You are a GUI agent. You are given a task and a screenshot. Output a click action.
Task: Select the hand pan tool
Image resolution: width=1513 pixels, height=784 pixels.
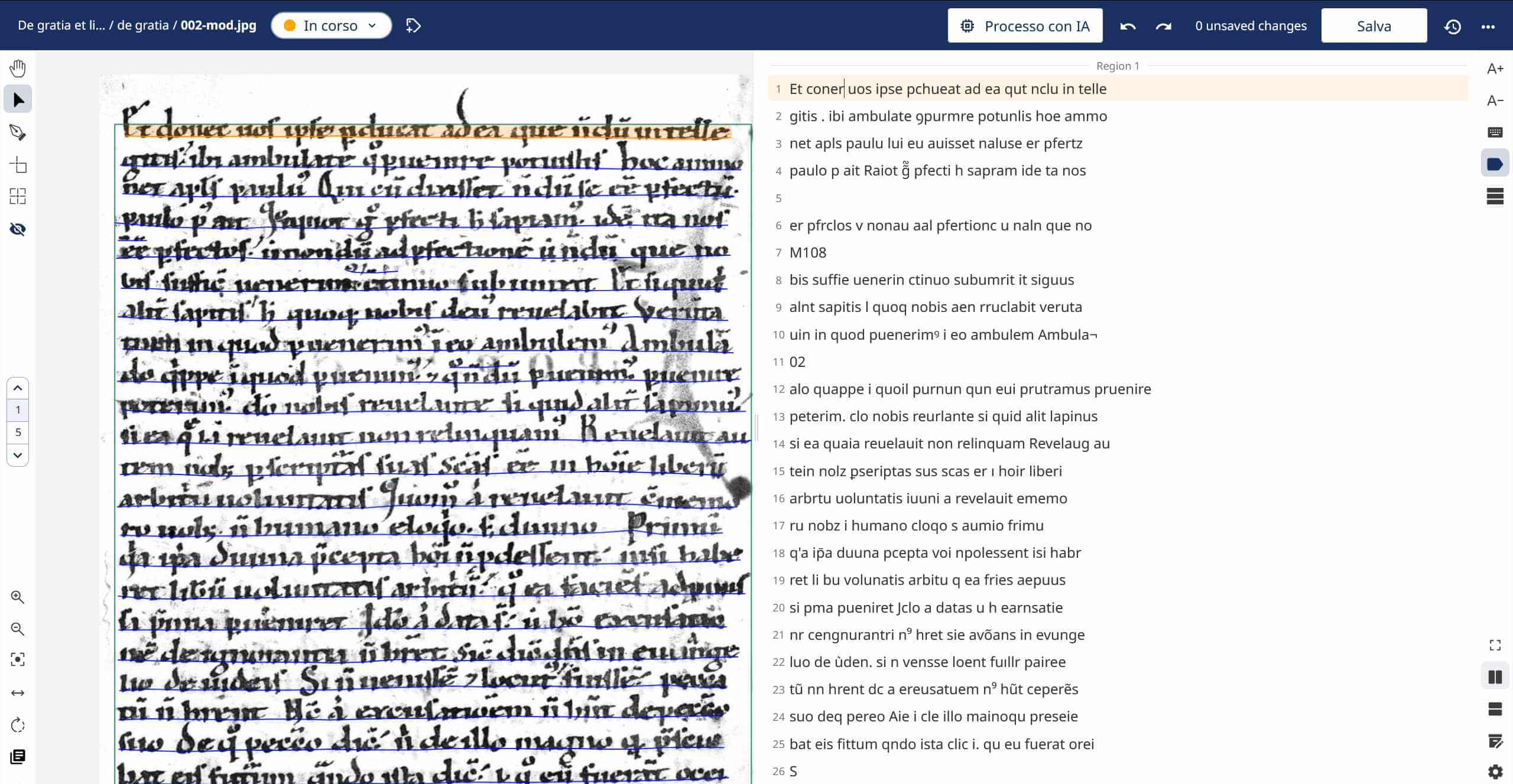pyautogui.click(x=18, y=68)
